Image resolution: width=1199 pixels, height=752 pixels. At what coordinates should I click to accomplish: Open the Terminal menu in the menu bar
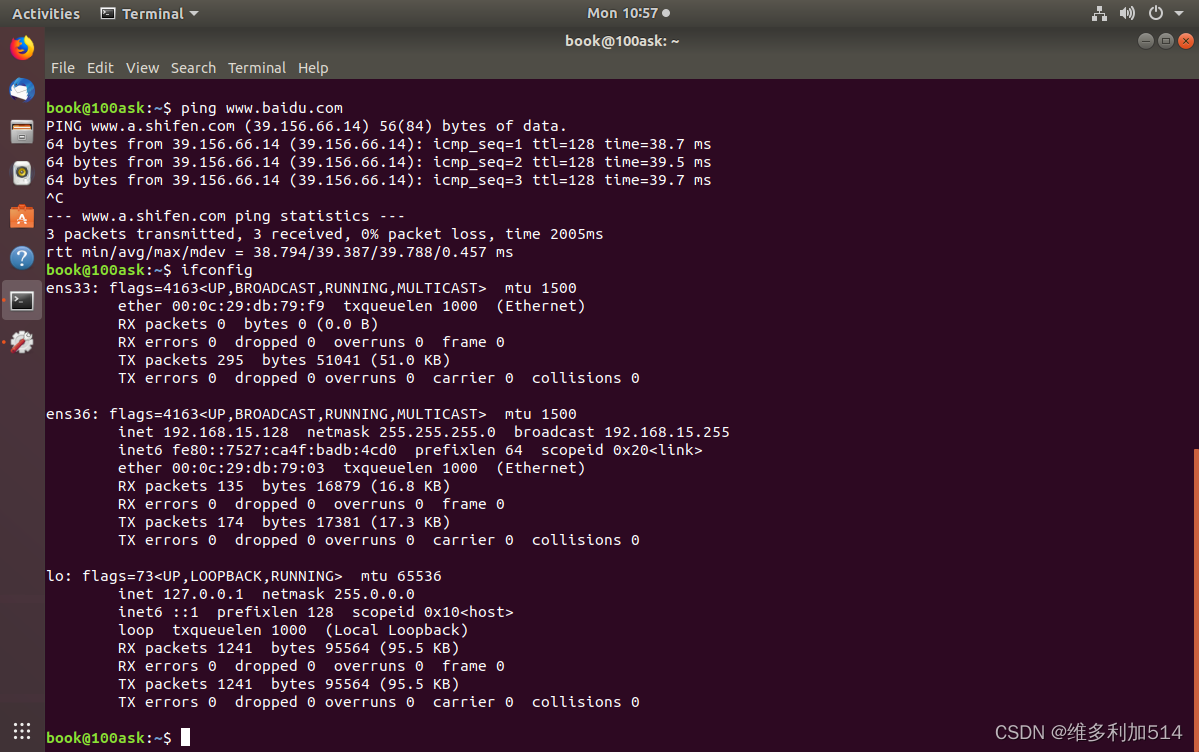257,68
